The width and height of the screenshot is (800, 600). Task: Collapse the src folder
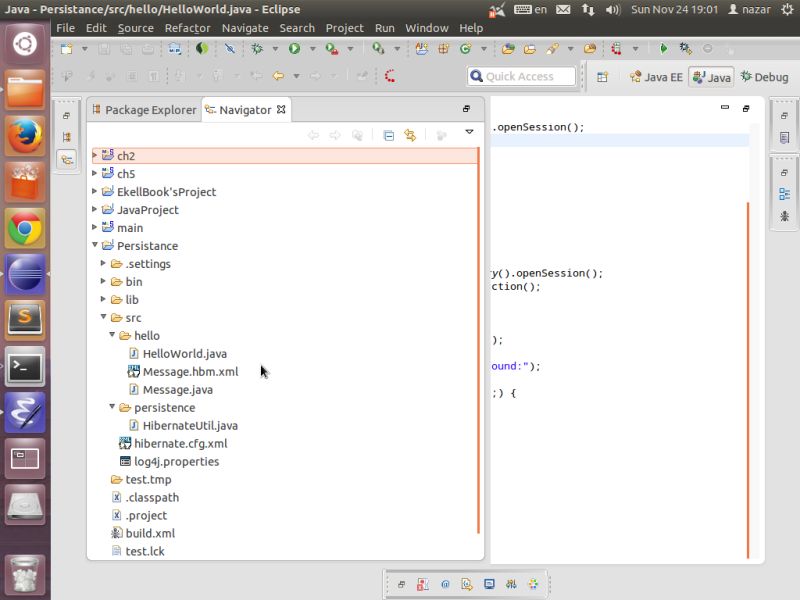pos(103,317)
